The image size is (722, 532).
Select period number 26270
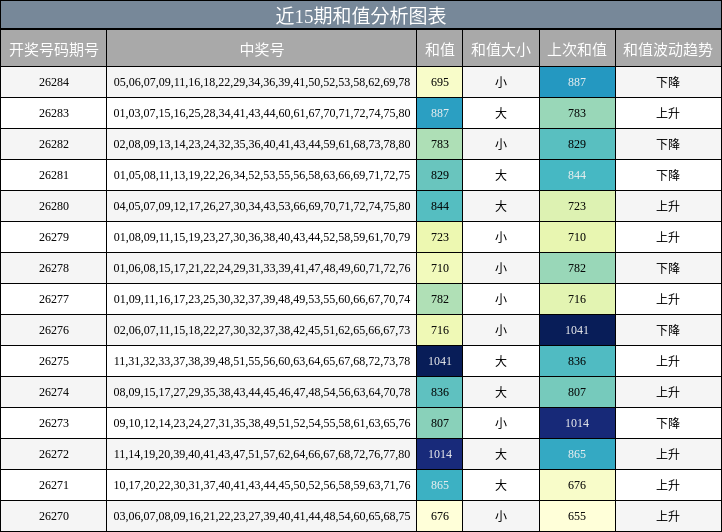54,516
